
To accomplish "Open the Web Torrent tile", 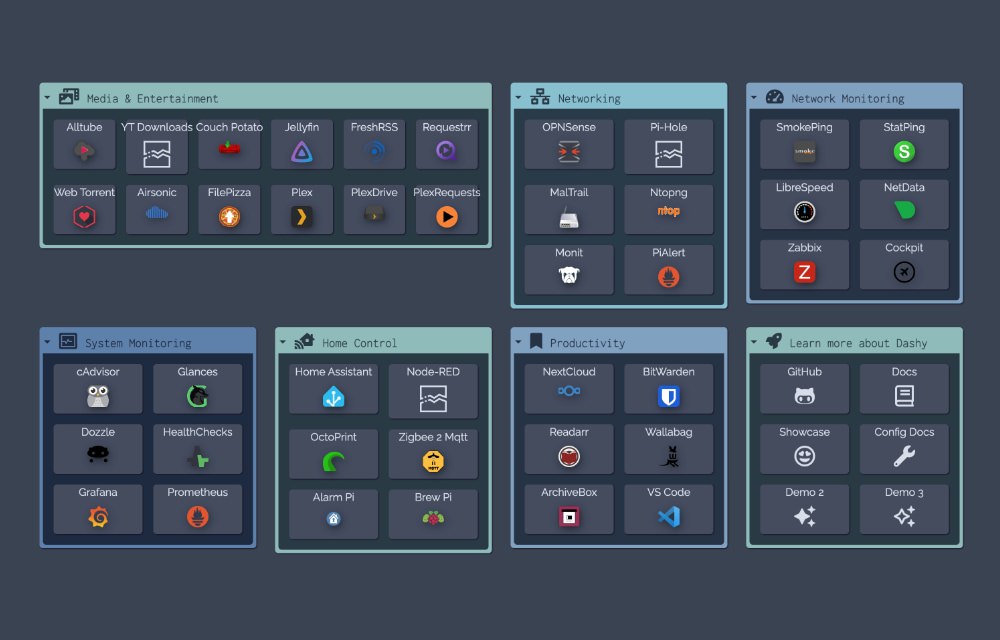I will tap(84, 209).
